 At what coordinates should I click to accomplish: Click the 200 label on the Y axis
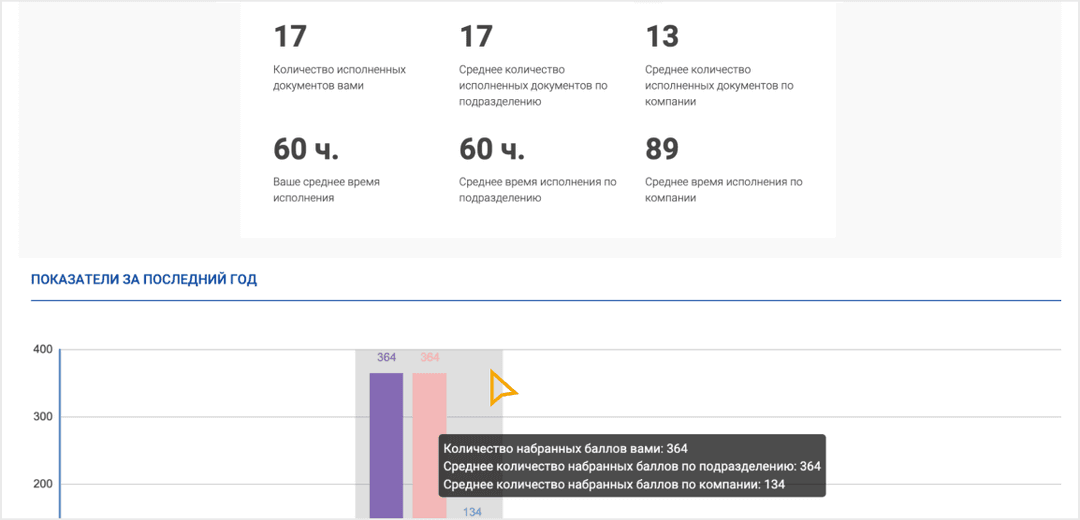click(x=42, y=484)
